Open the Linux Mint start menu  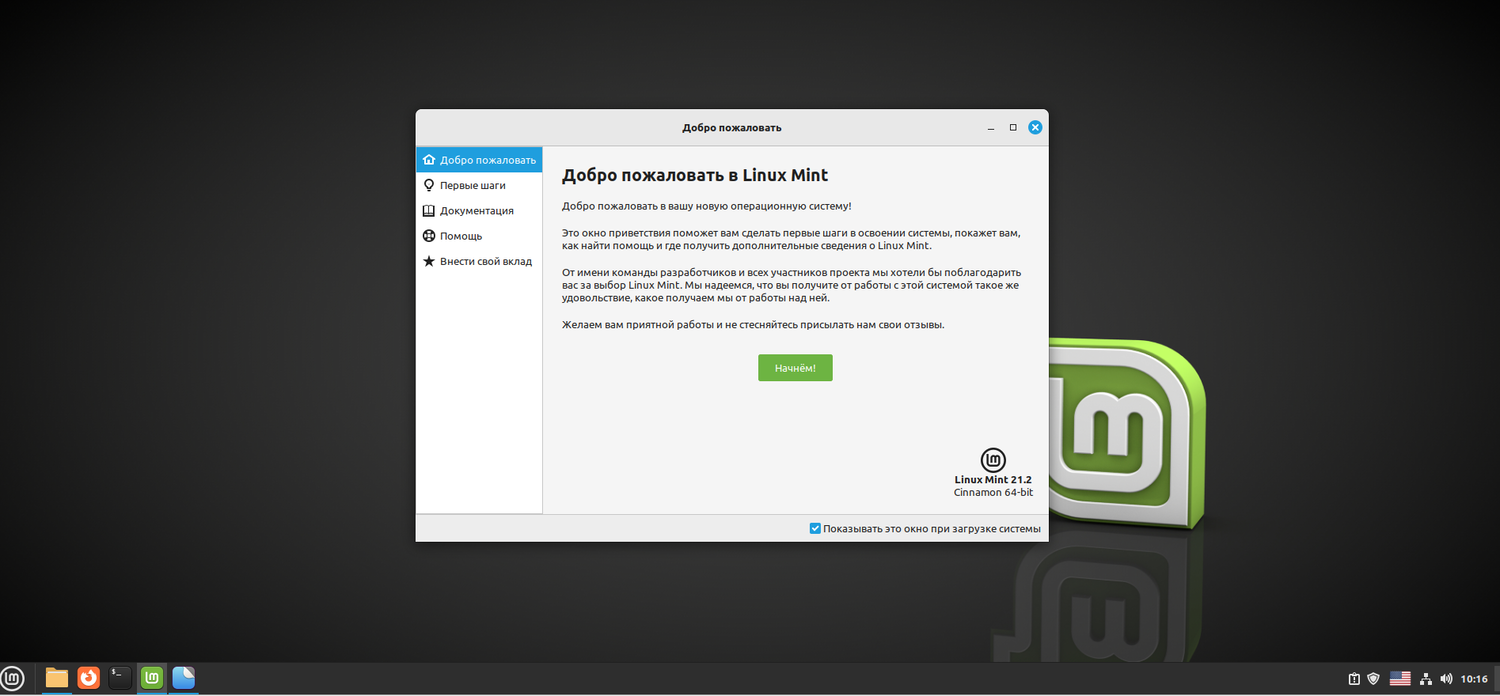[x=14, y=678]
